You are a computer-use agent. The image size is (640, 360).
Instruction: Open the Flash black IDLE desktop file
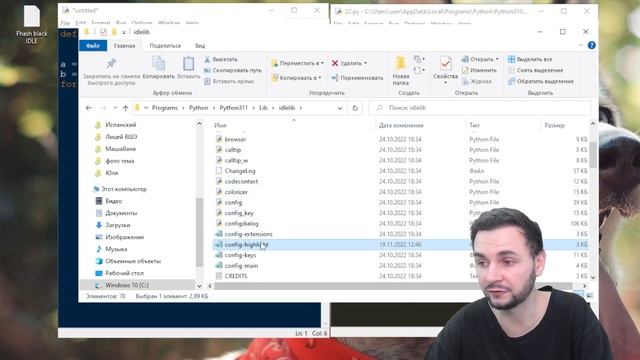coord(31,25)
